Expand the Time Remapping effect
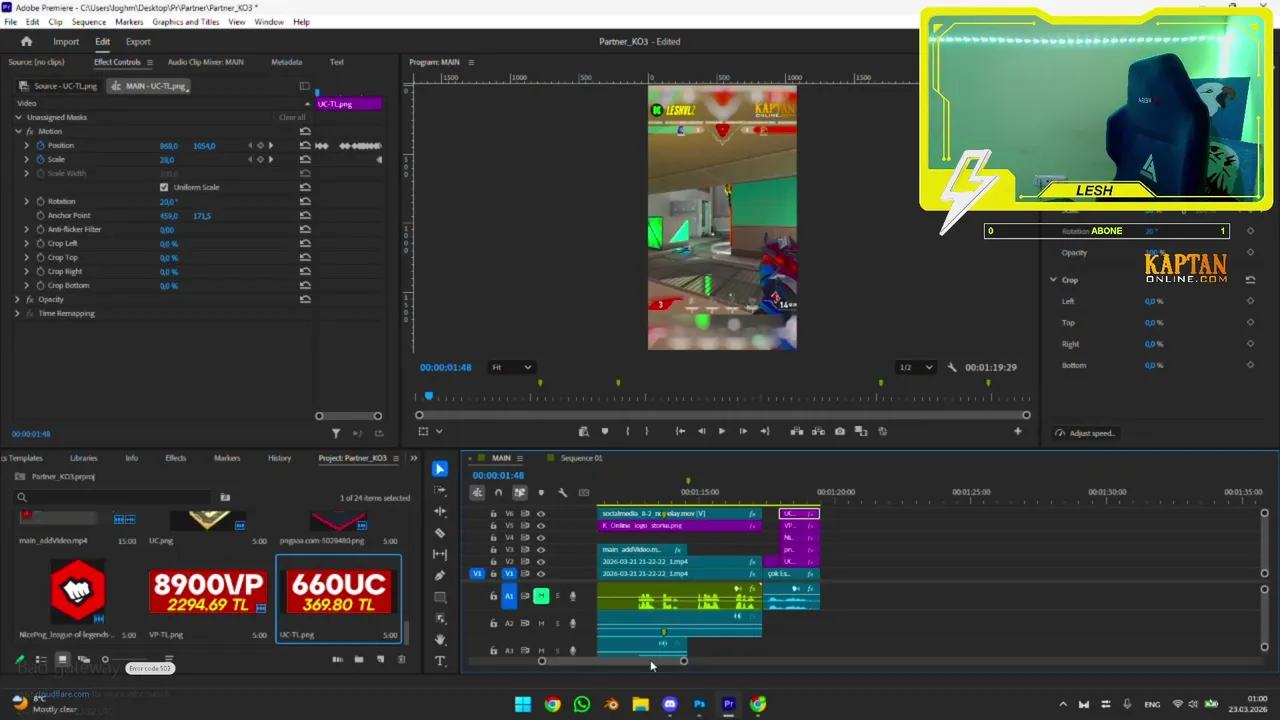This screenshot has width=1280, height=720. click(18, 313)
